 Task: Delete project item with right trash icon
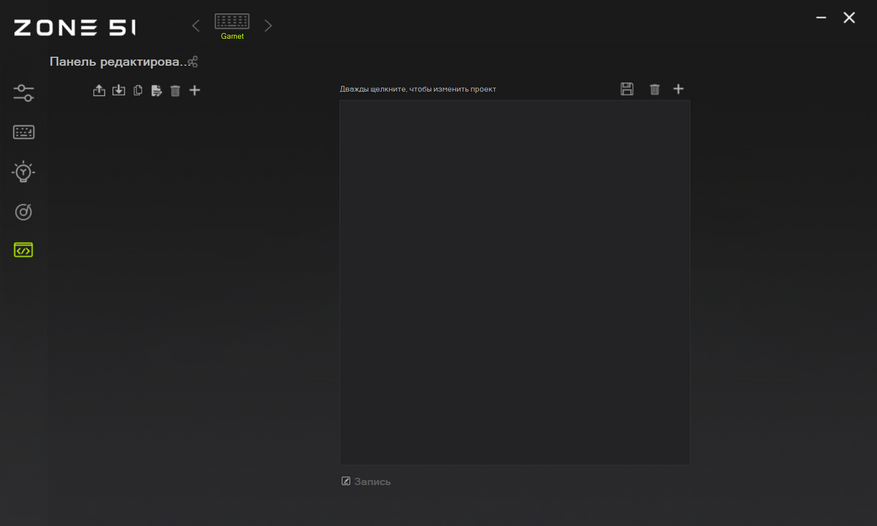pos(654,89)
